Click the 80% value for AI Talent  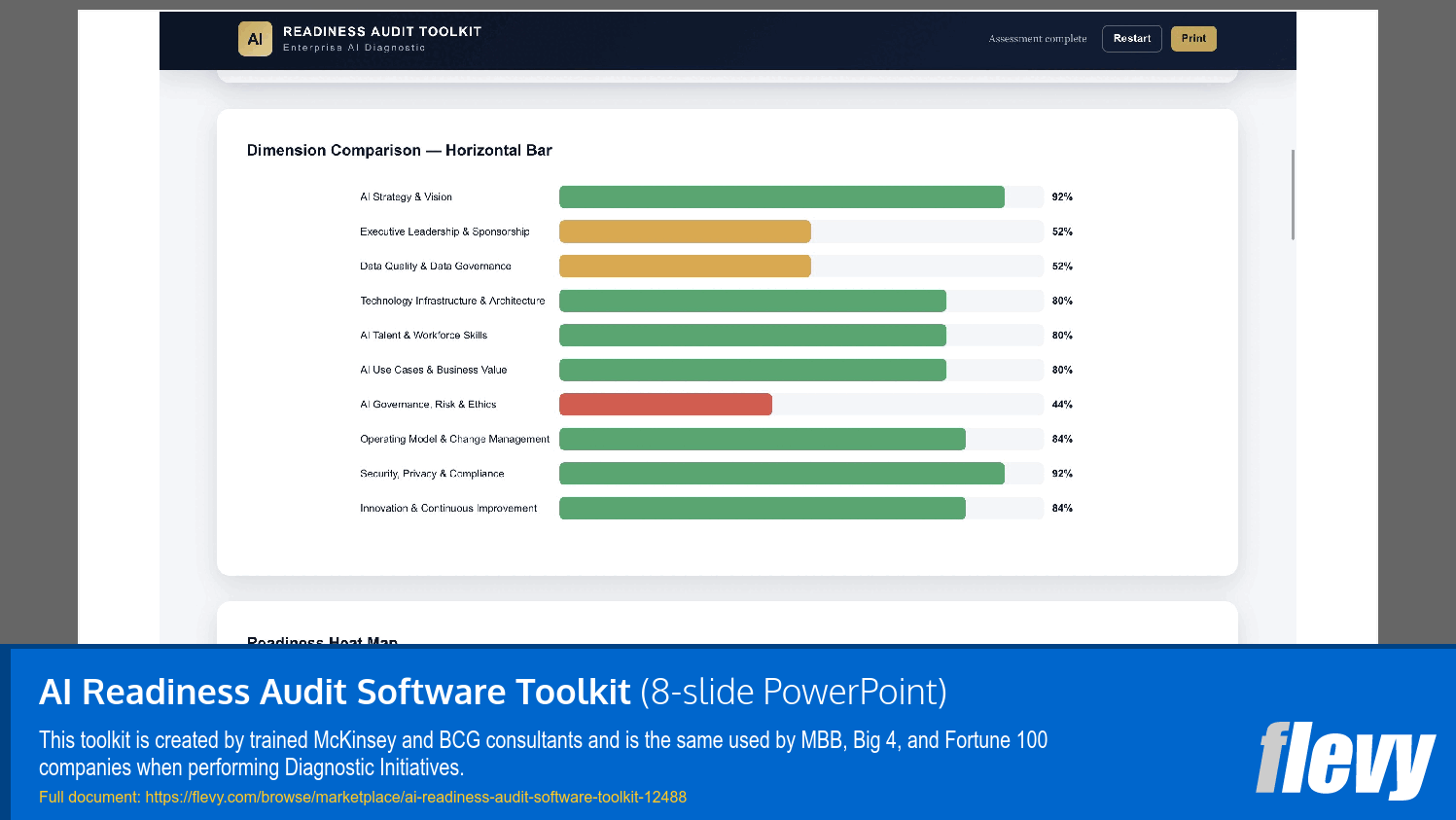[x=1062, y=336]
